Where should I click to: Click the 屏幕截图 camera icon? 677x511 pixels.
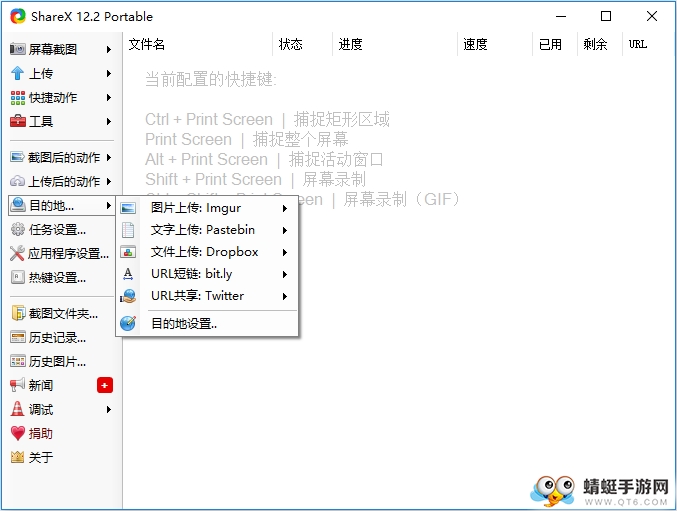(17, 49)
